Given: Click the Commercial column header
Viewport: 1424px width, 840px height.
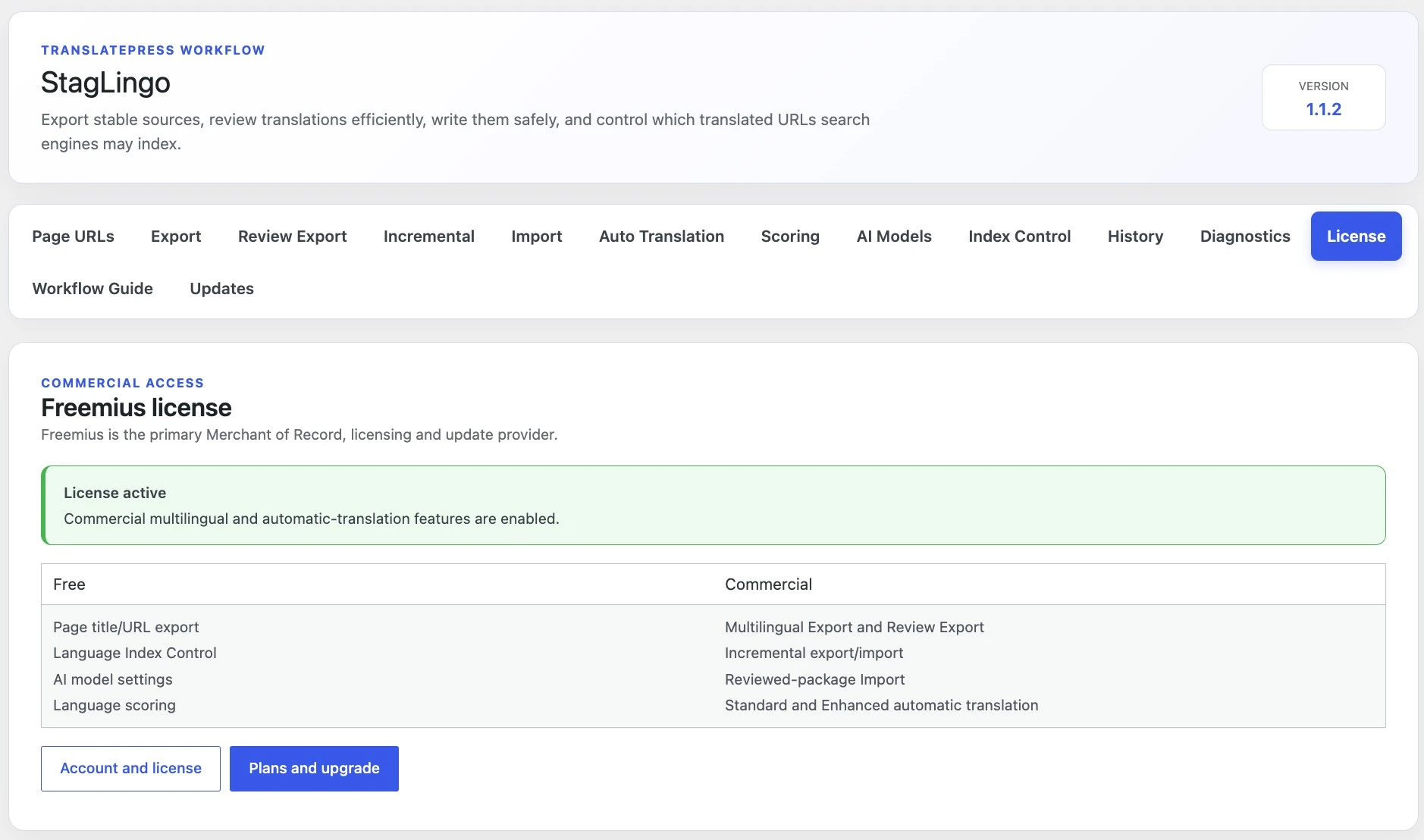Looking at the screenshot, I should point(768,585).
